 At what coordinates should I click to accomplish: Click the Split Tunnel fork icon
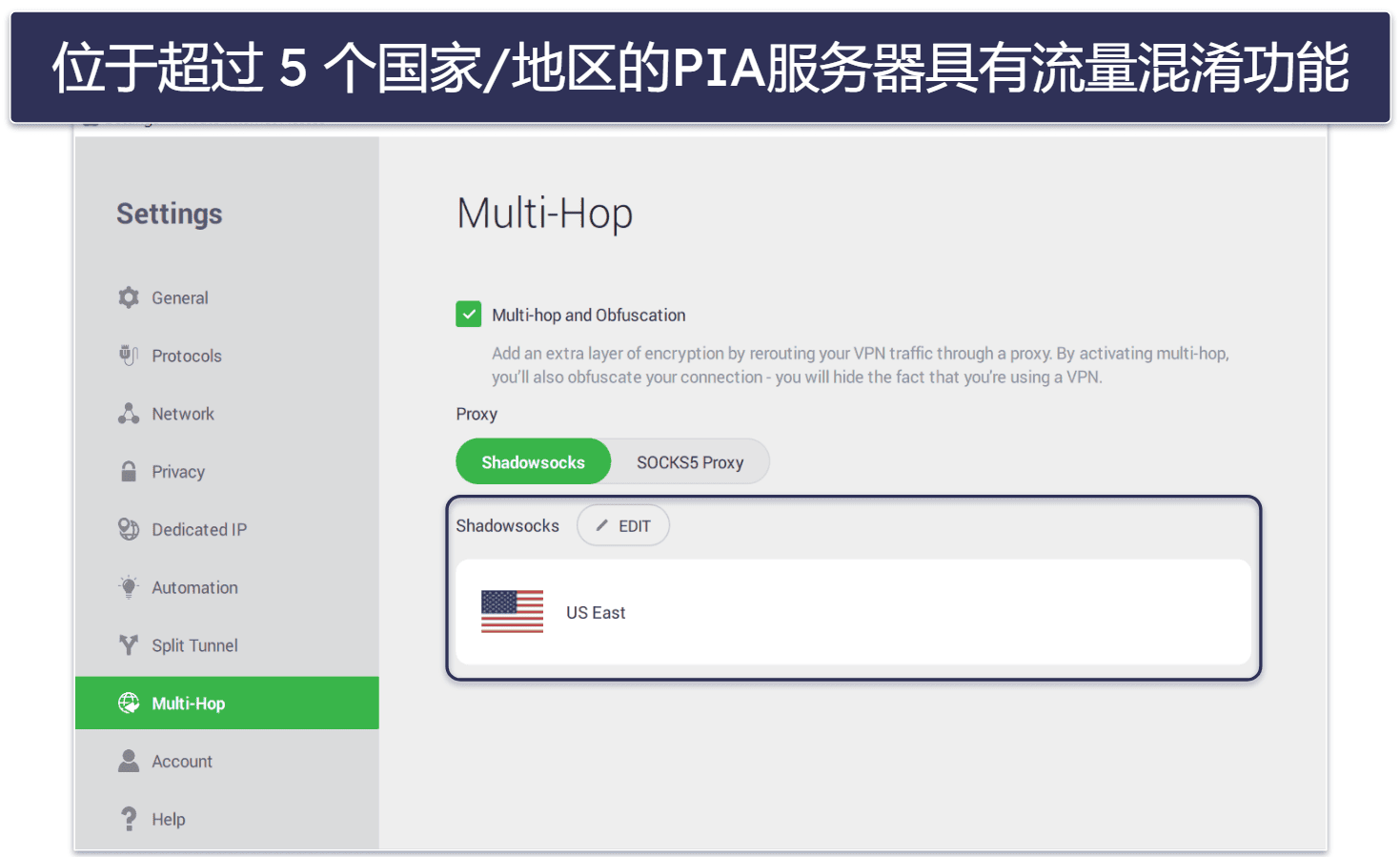coord(129,645)
